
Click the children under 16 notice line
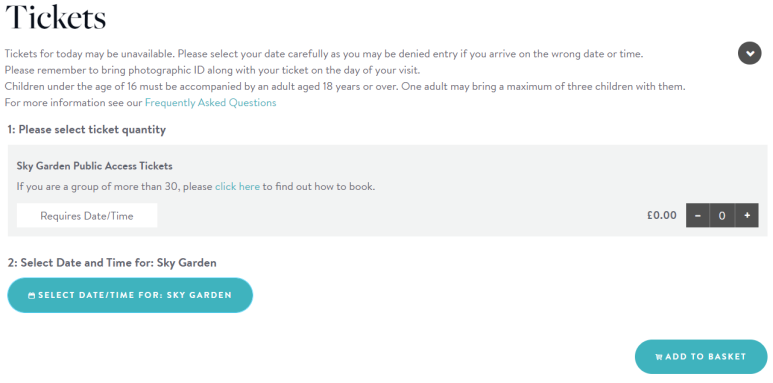click(345, 87)
